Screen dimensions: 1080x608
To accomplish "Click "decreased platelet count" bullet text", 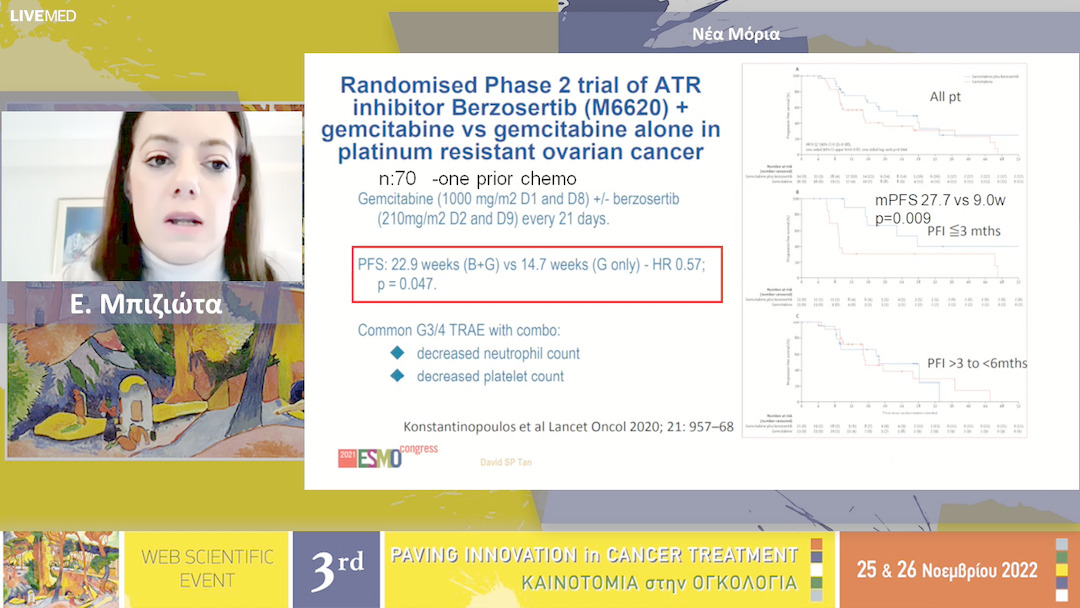I will point(490,377).
